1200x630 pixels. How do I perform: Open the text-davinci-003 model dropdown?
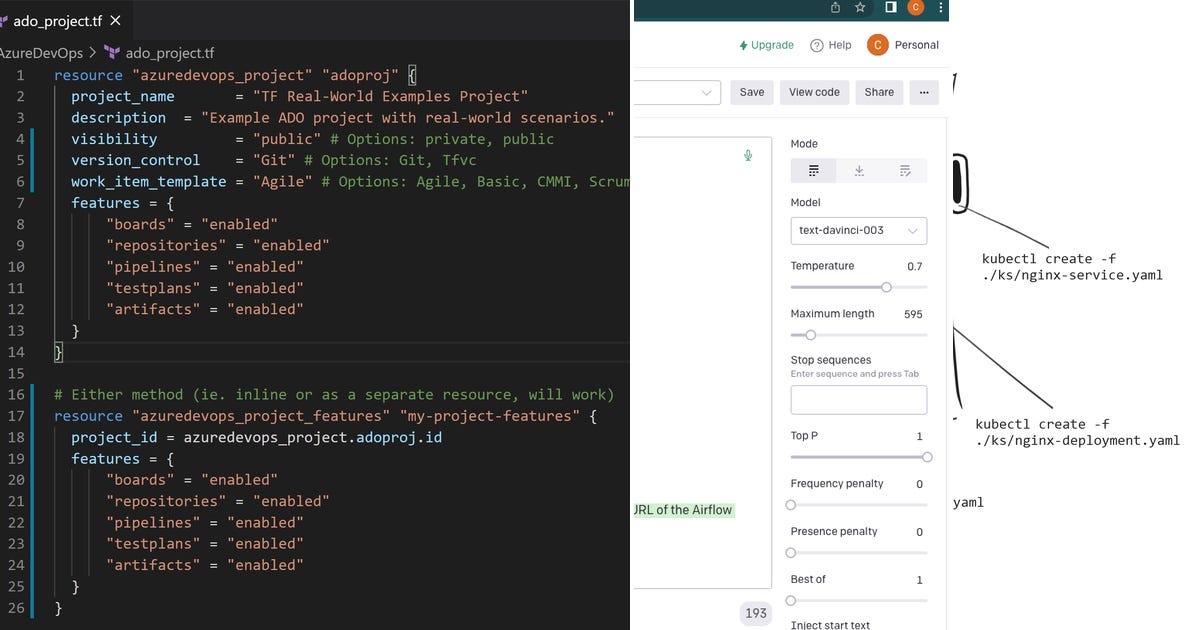pyautogui.click(x=859, y=230)
